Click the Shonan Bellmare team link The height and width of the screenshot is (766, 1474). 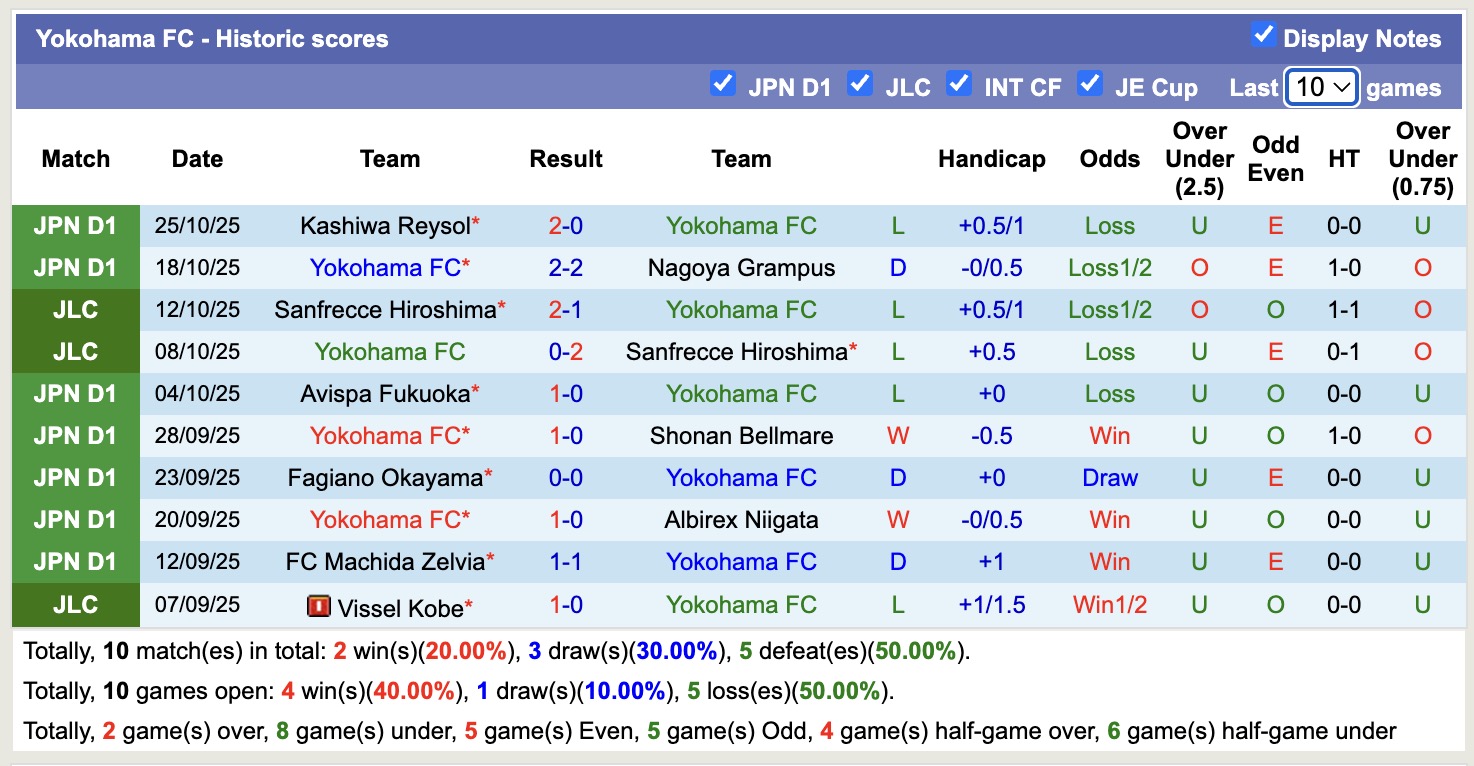point(741,435)
